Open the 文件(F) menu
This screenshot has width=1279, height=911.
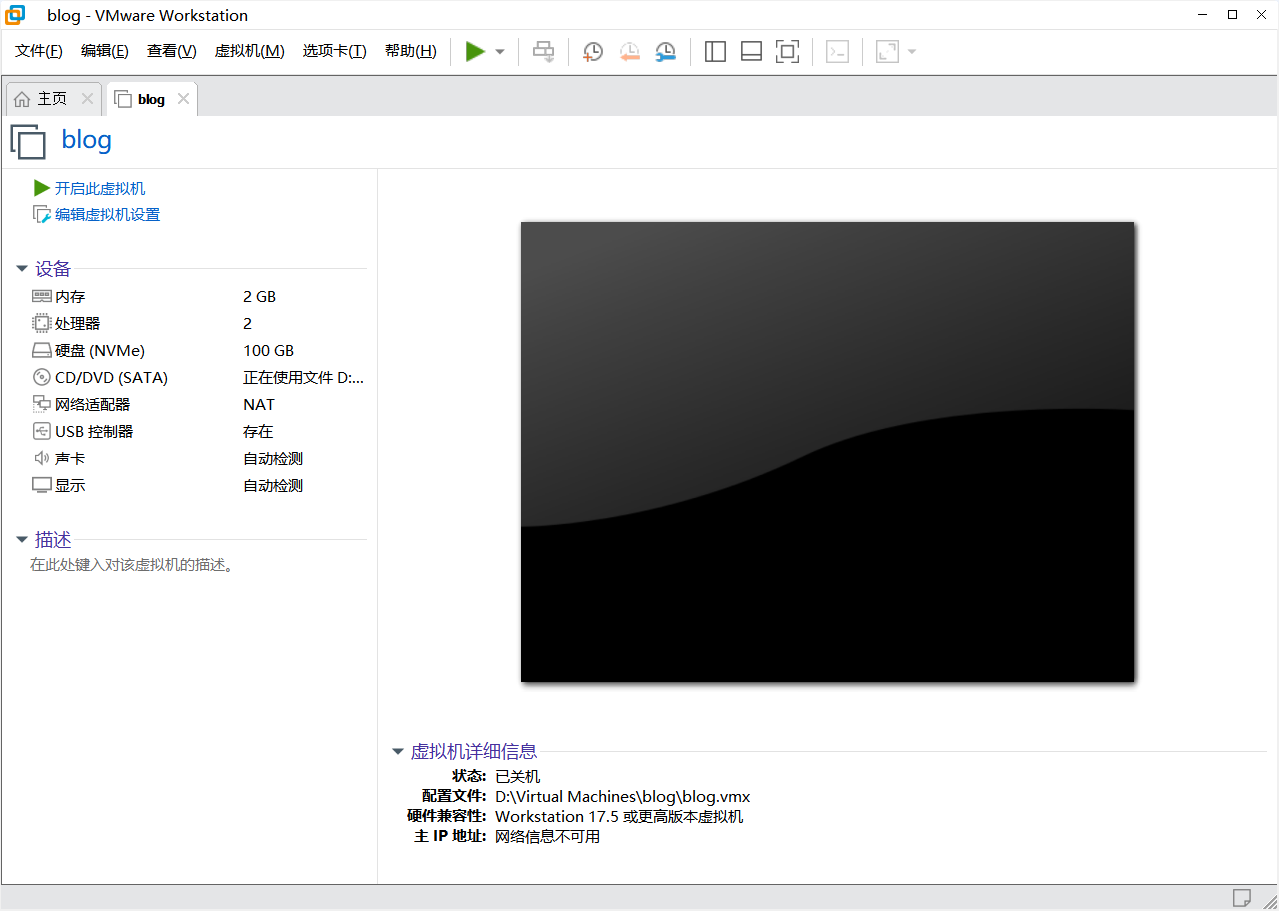point(39,51)
